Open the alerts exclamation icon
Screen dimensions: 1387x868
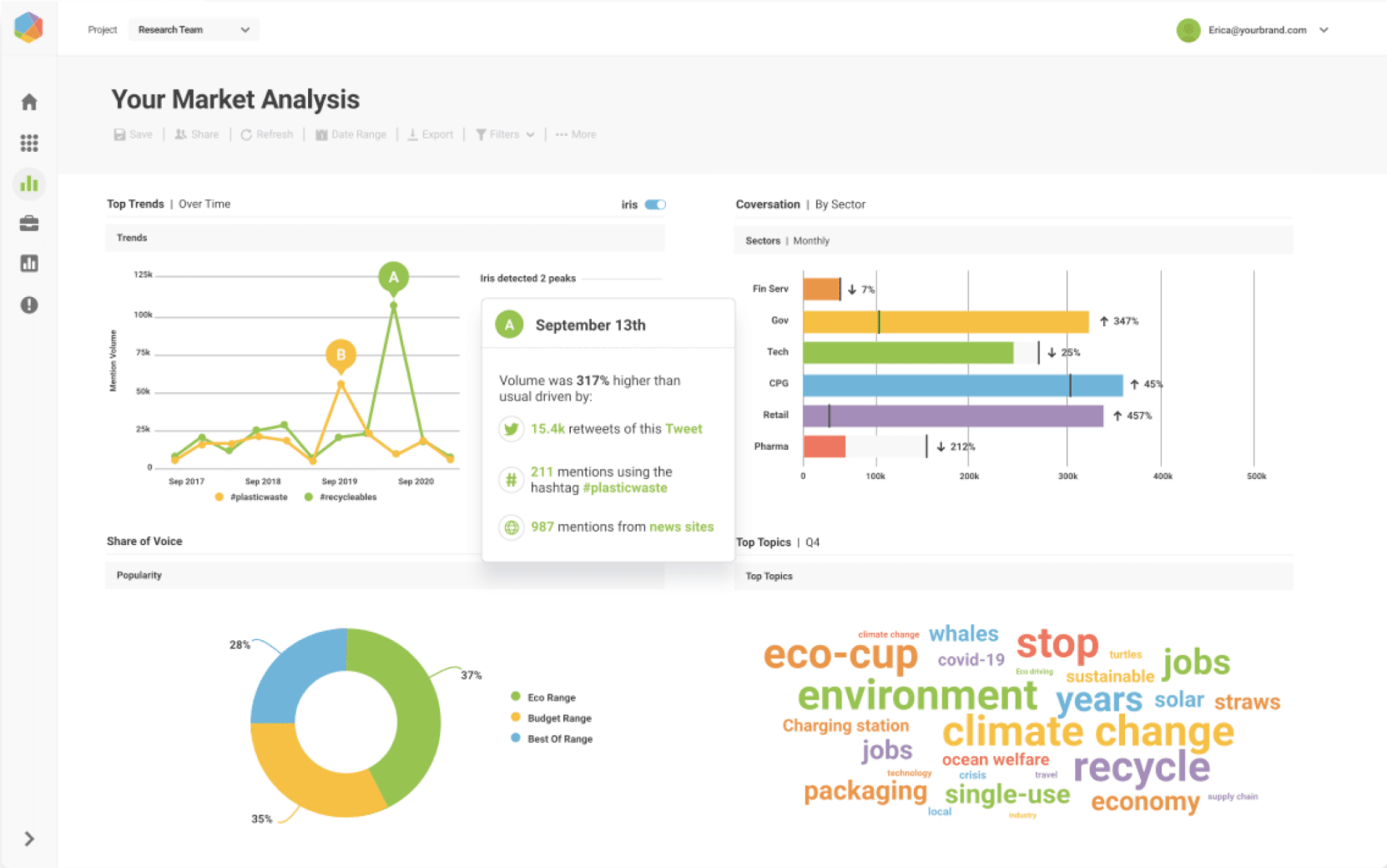pyautogui.click(x=28, y=305)
